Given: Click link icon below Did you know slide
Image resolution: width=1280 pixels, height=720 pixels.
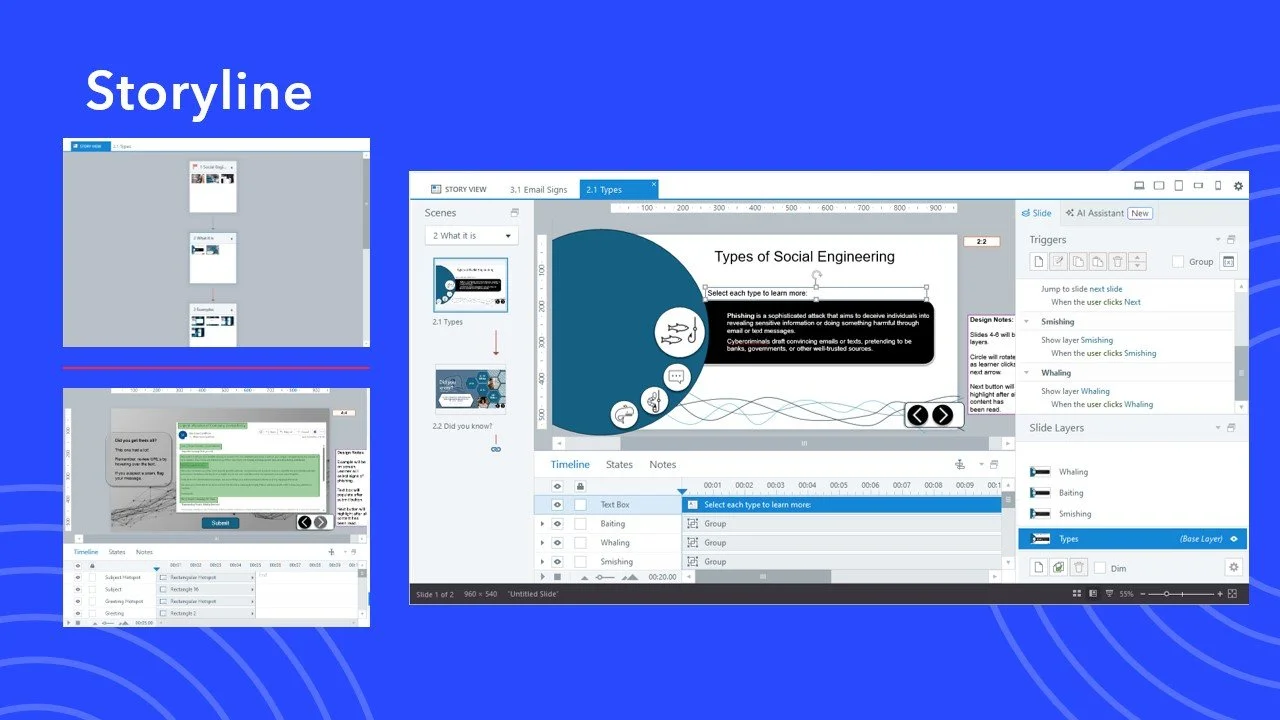Looking at the screenshot, I should [x=495, y=449].
